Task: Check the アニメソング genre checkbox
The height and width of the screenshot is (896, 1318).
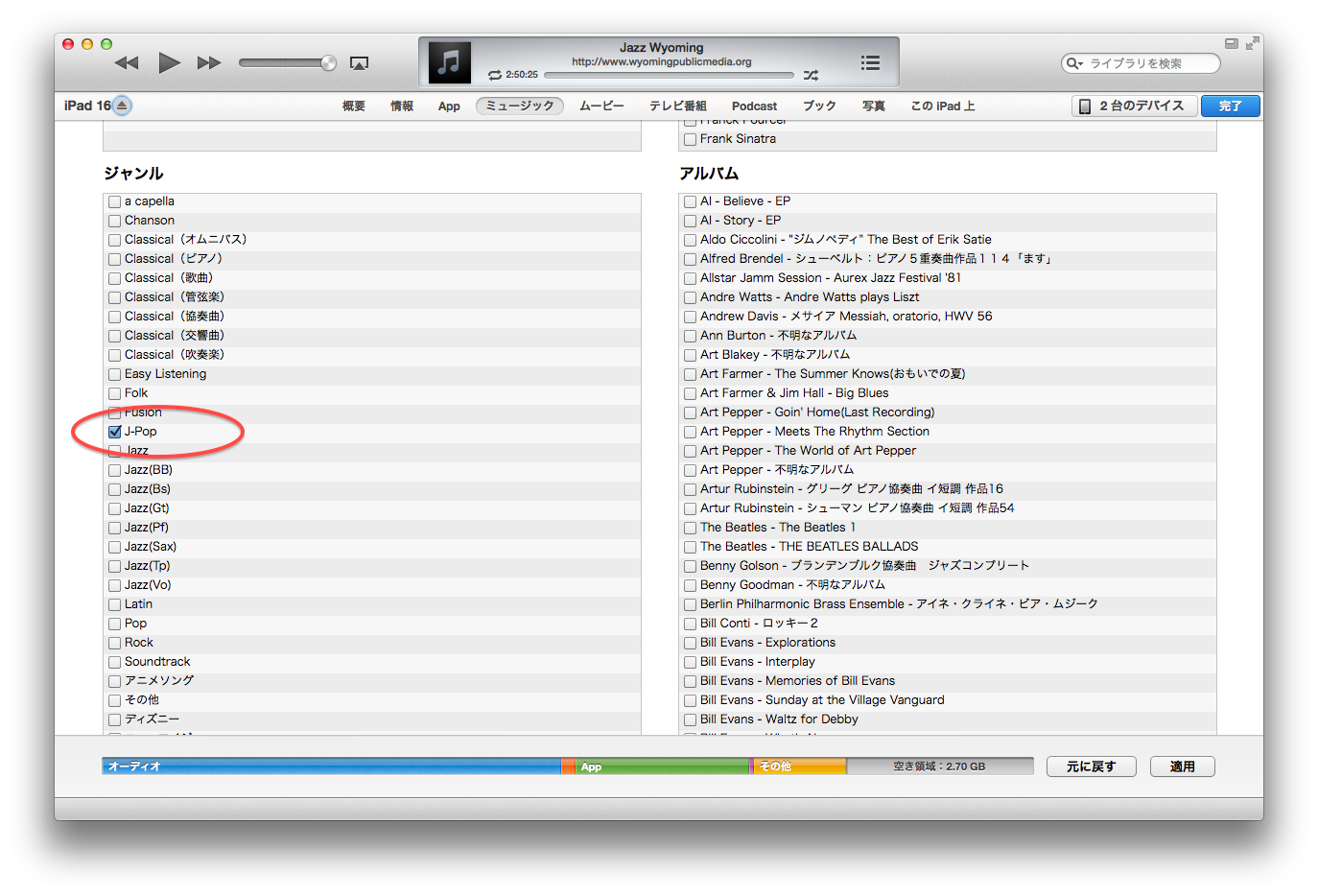Action: 115,681
